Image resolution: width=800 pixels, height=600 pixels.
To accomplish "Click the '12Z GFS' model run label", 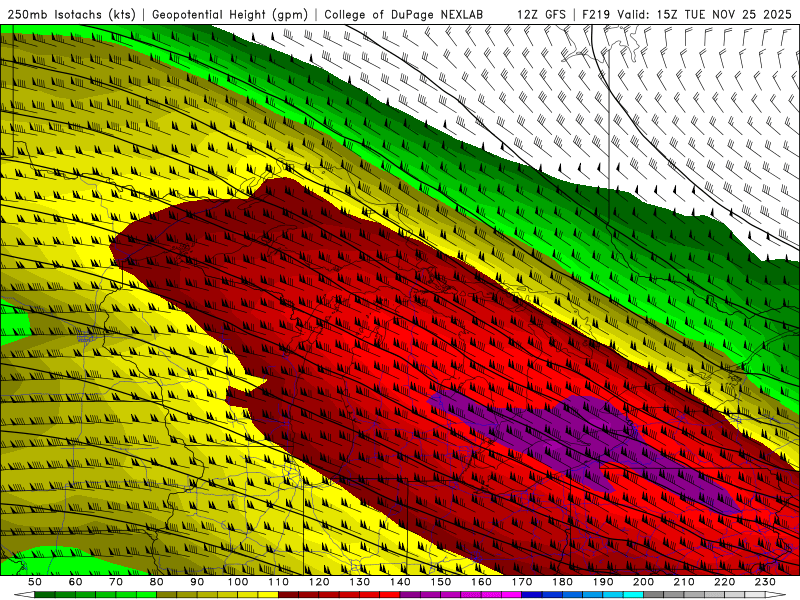I will pyautogui.click(x=541, y=14).
